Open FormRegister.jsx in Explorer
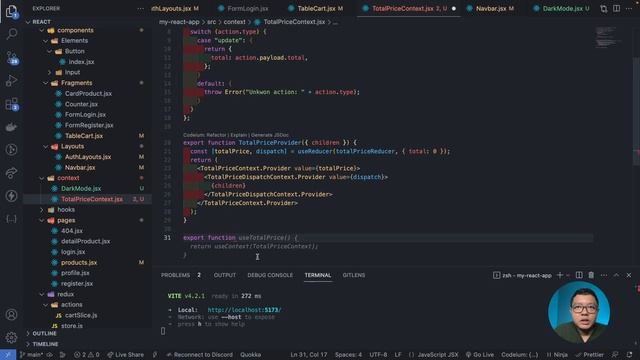640x360 pixels. (x=89, y=125)
